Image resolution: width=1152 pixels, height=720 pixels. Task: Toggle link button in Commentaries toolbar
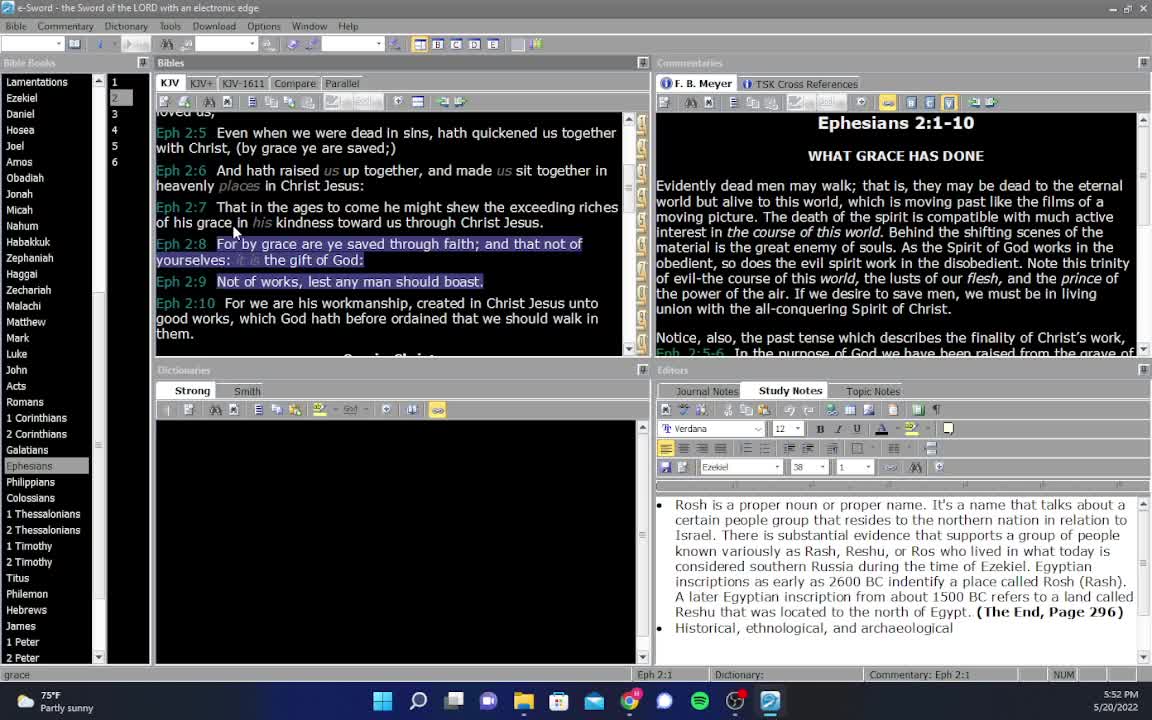[x=887, y=103]
